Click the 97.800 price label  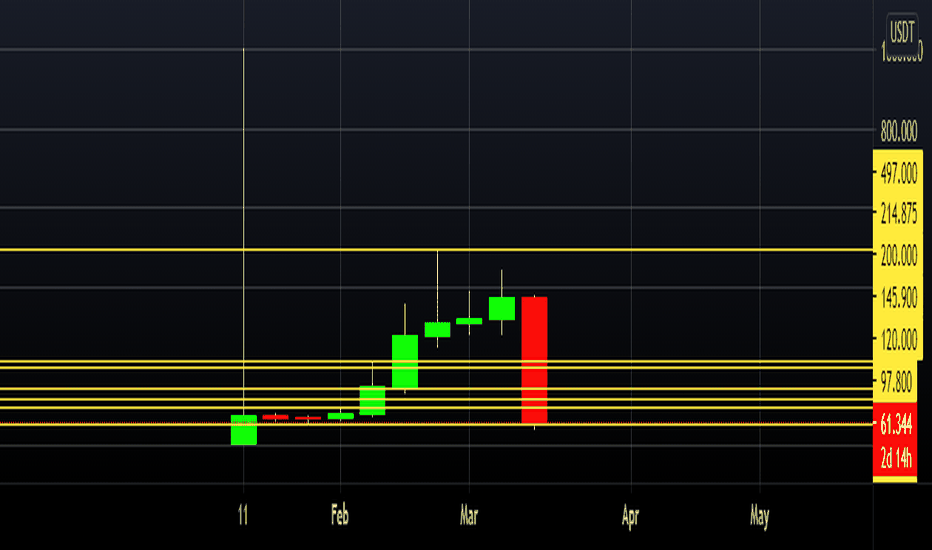(x=896, y=382)
